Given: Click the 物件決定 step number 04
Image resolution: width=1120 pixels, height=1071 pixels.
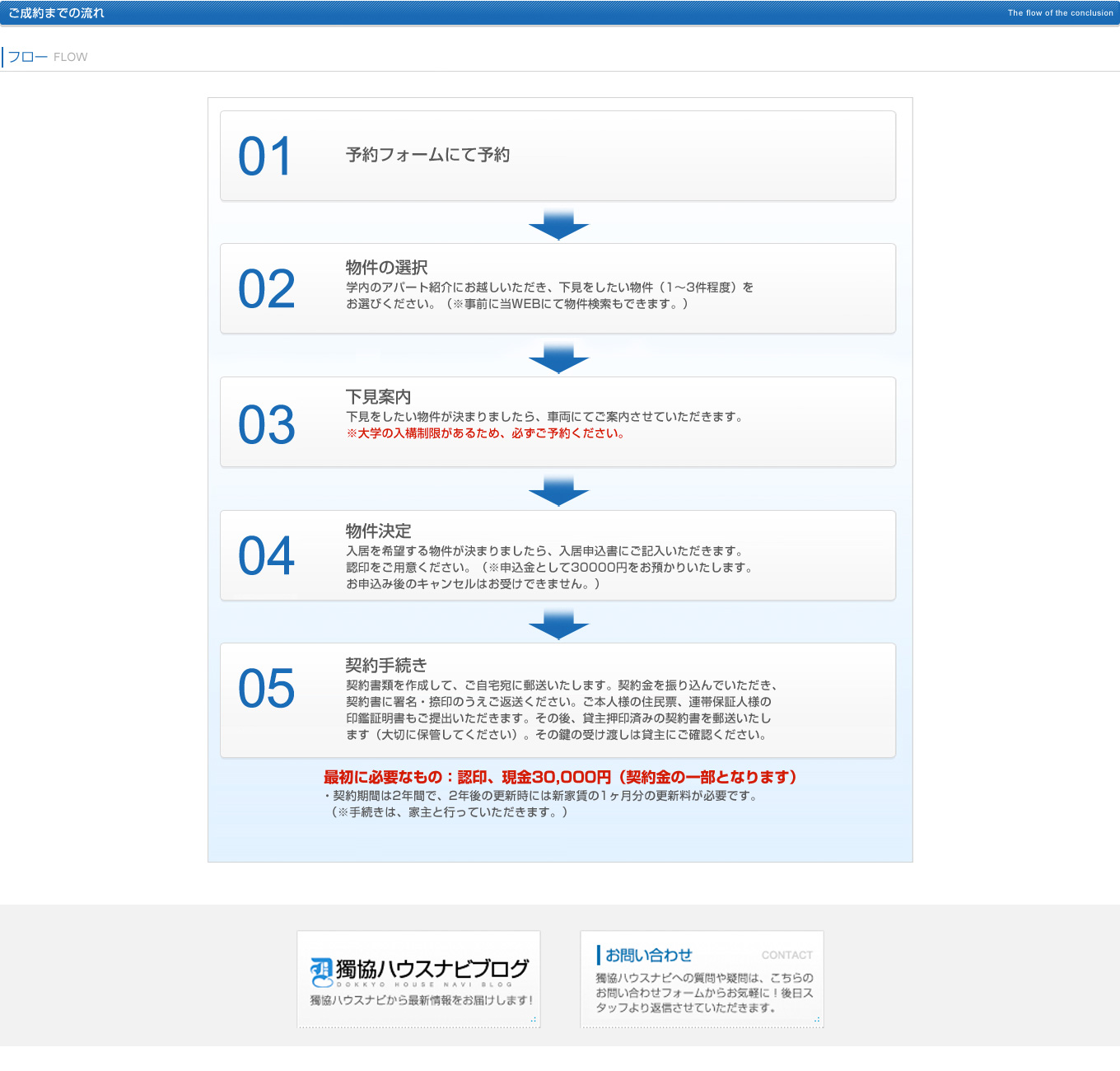Looking at the screenshot, I should (x=265, y=555).
